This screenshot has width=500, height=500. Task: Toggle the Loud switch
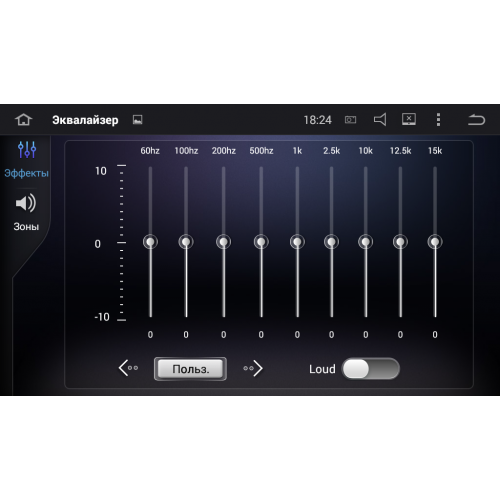[x=370, y=369]
